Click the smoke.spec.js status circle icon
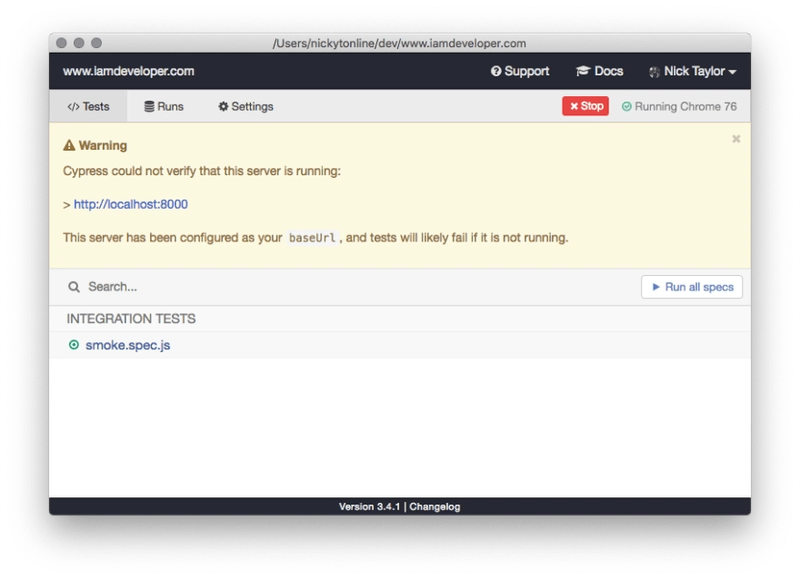 [x=73, y=345]
